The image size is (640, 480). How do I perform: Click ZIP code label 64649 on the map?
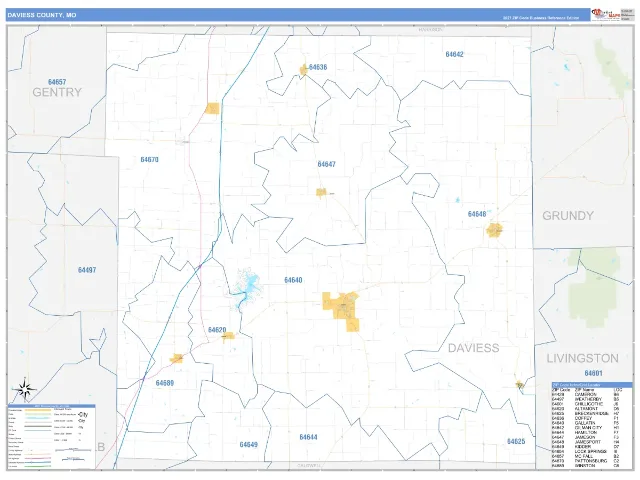[x=249, y=444]
